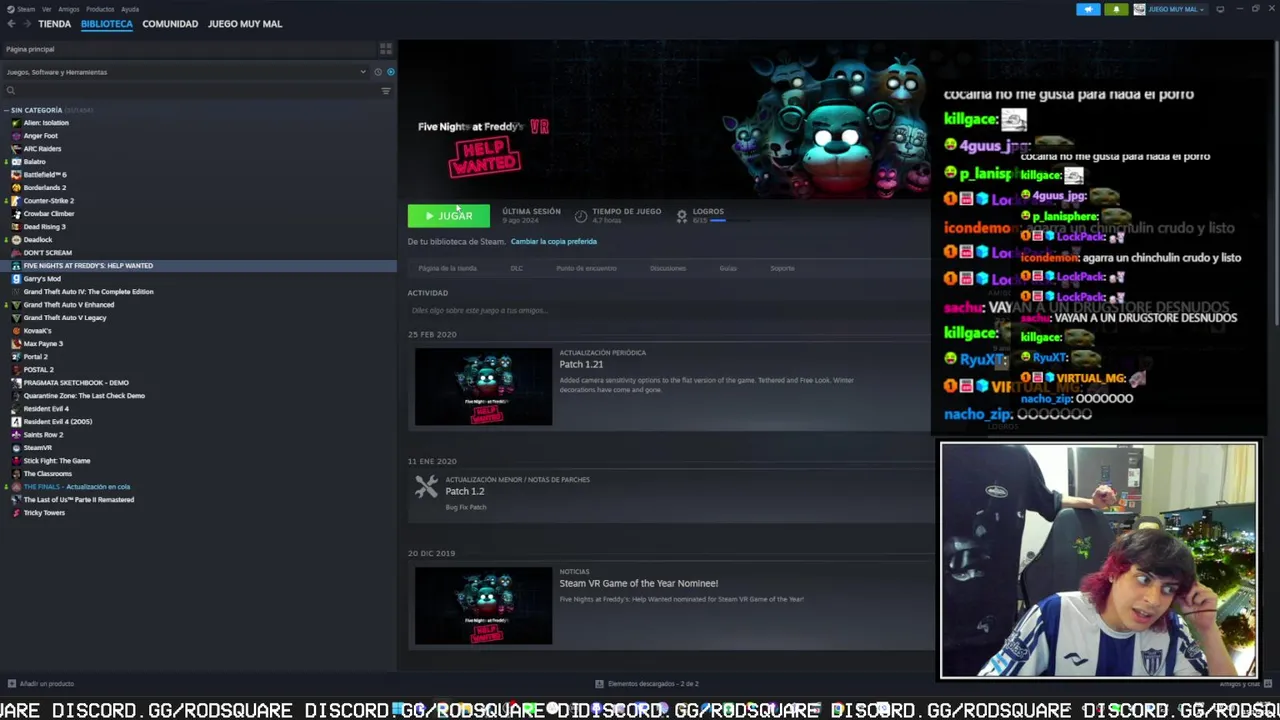Go back with the left arrow

pos(11,24)
